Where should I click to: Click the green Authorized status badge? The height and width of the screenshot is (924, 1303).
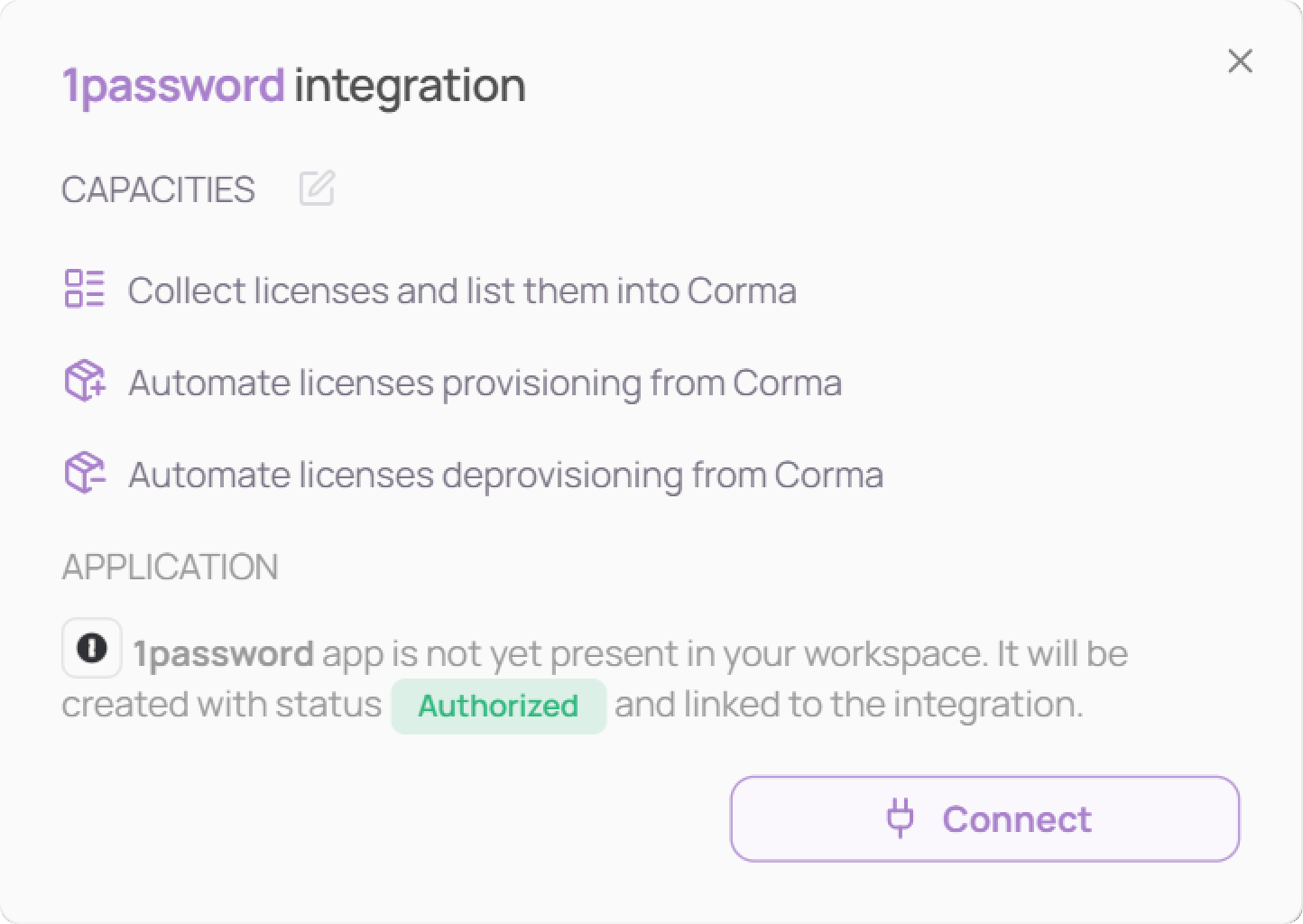498,706
